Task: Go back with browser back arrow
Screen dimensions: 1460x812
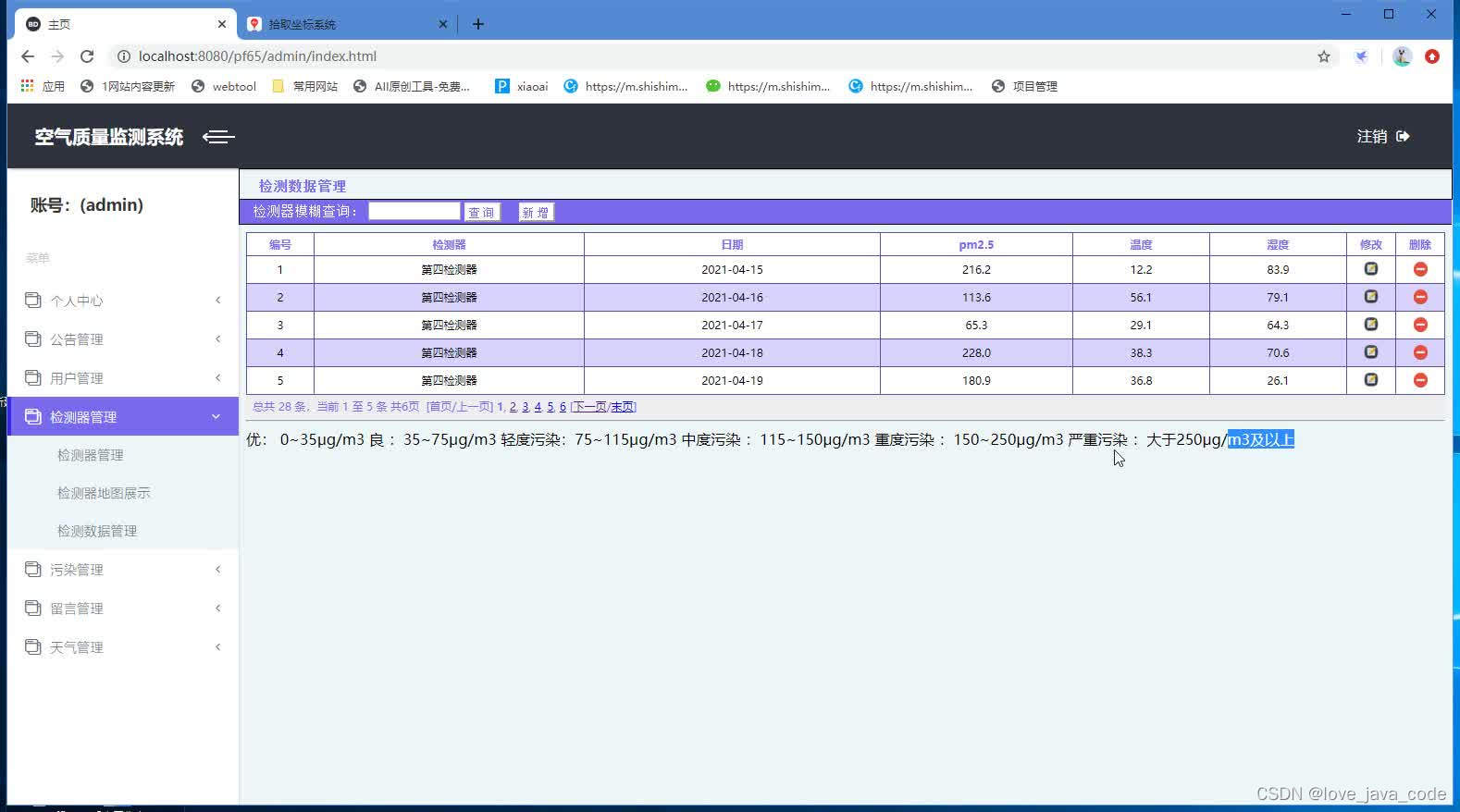Action: coord(28,56)
